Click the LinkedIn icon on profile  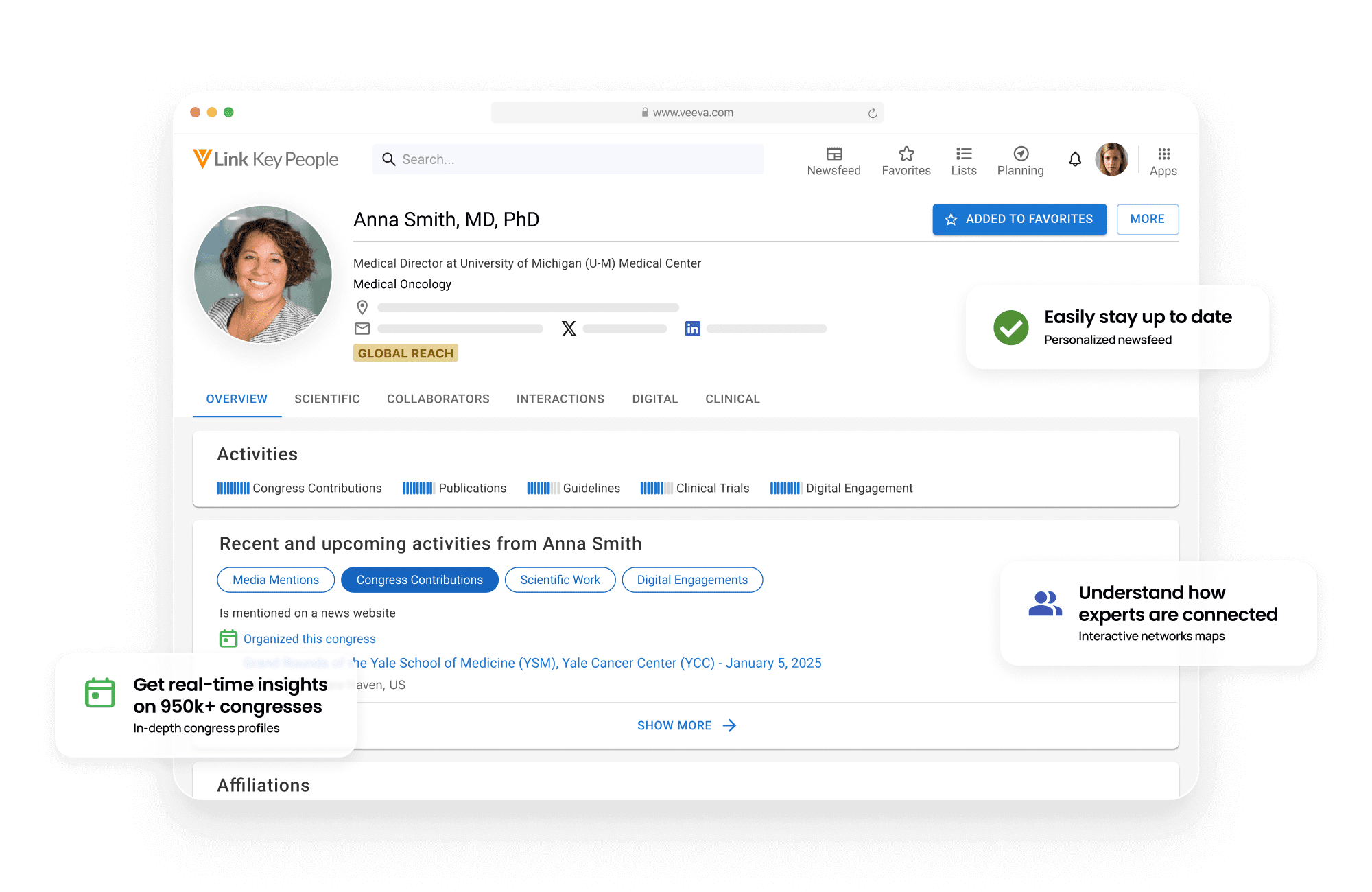tap(692, 329)
